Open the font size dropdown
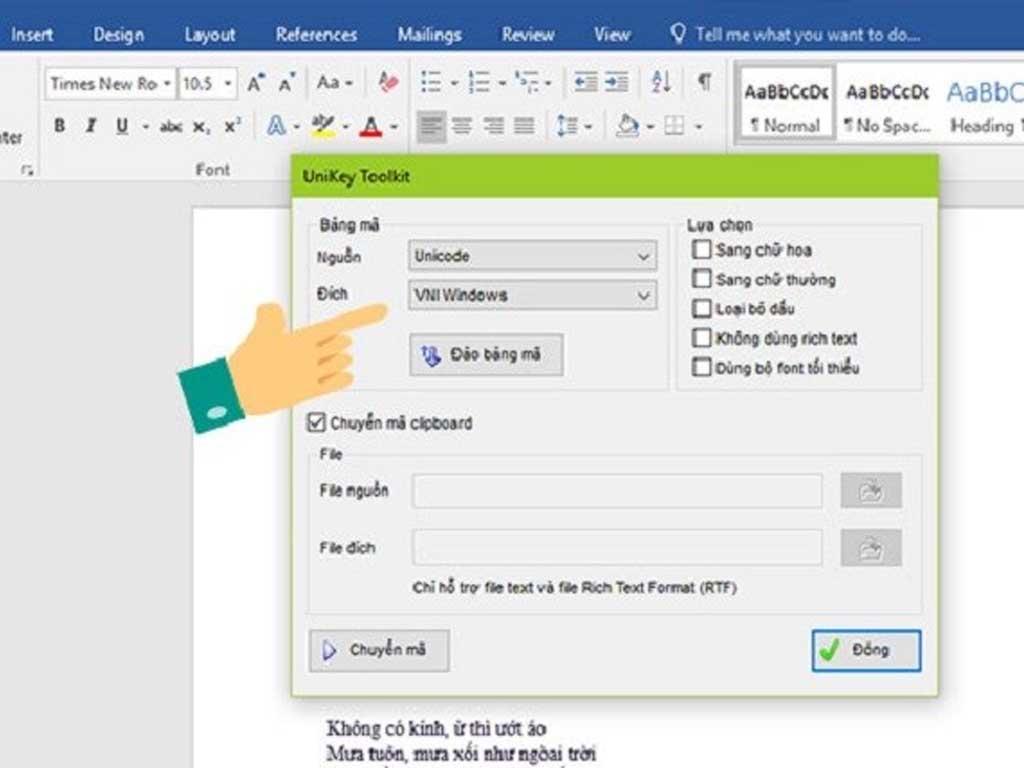This screenshot has width=1024, height=768. click(x=228, y=84)
